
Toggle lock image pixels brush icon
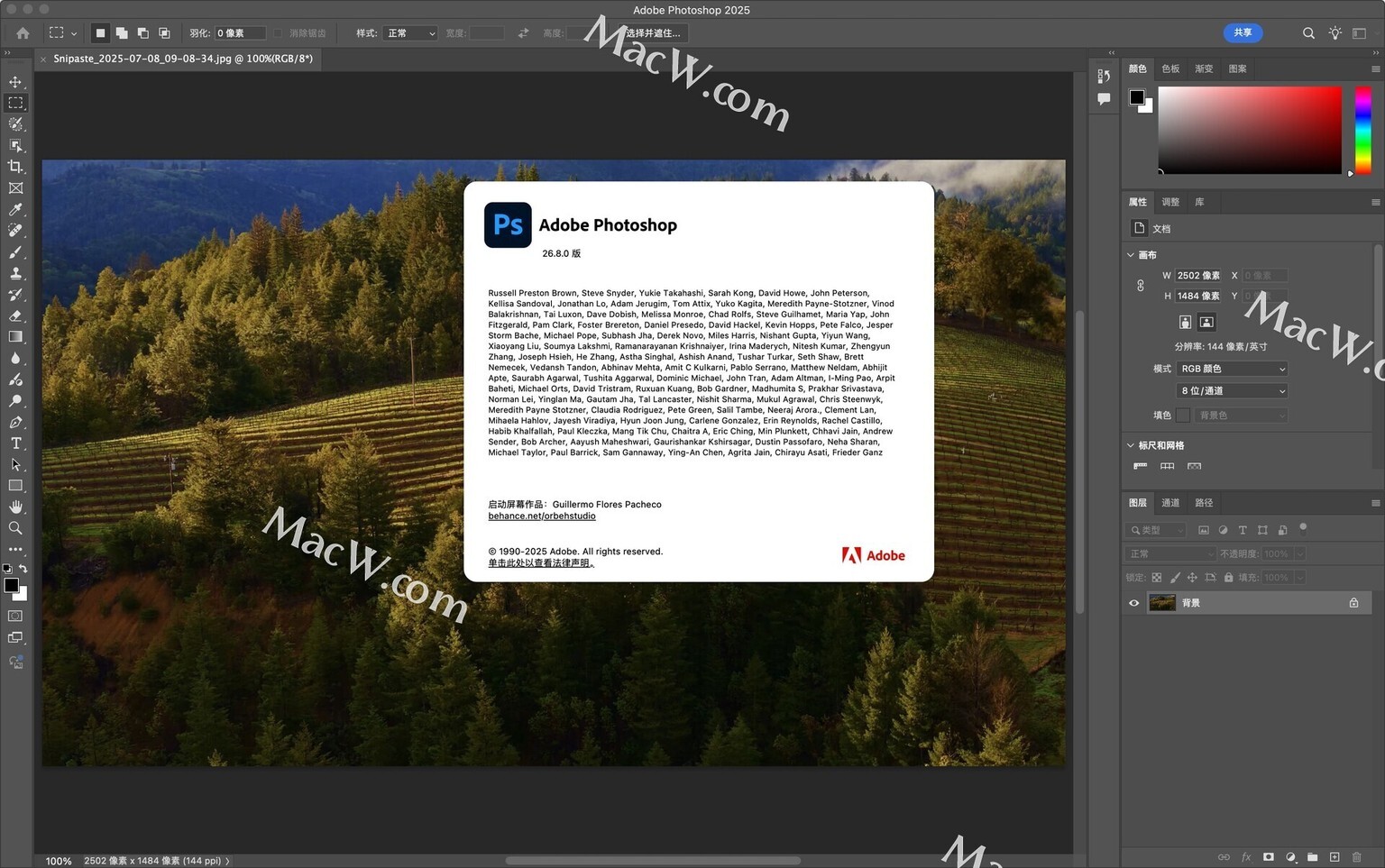tap(1174, 578)
